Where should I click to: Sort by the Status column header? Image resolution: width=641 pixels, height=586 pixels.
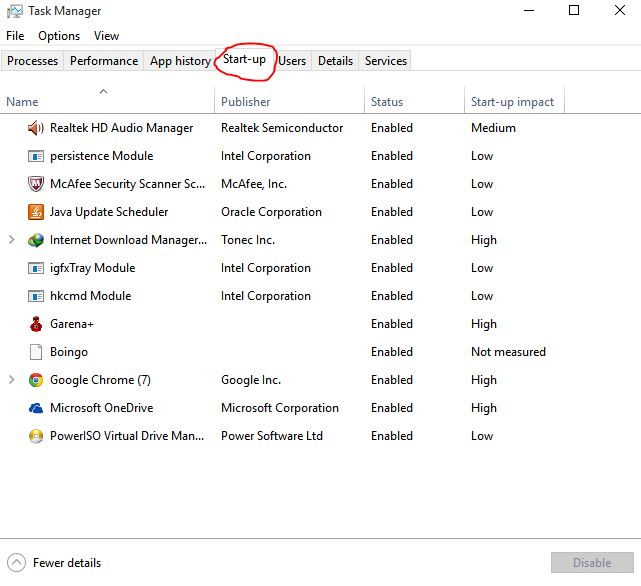click(x=414, y=101)
